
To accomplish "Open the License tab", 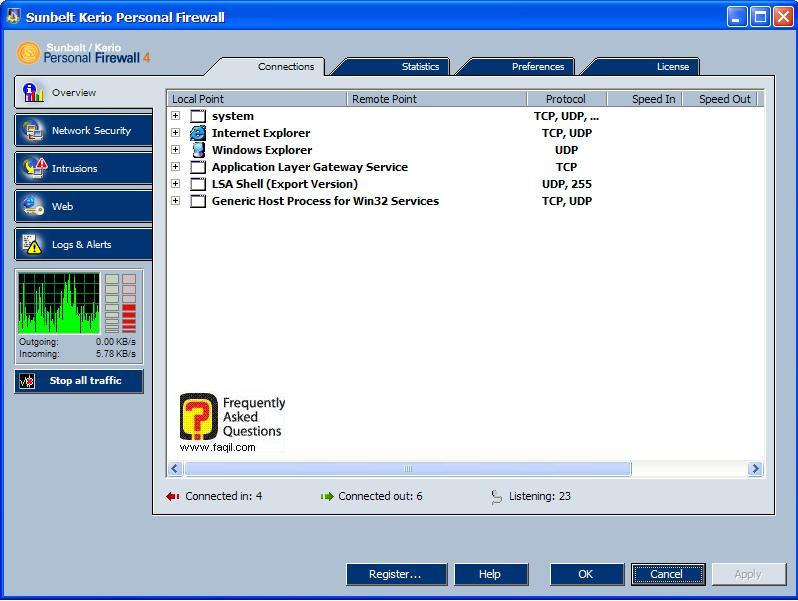I will tap(672, 67).
